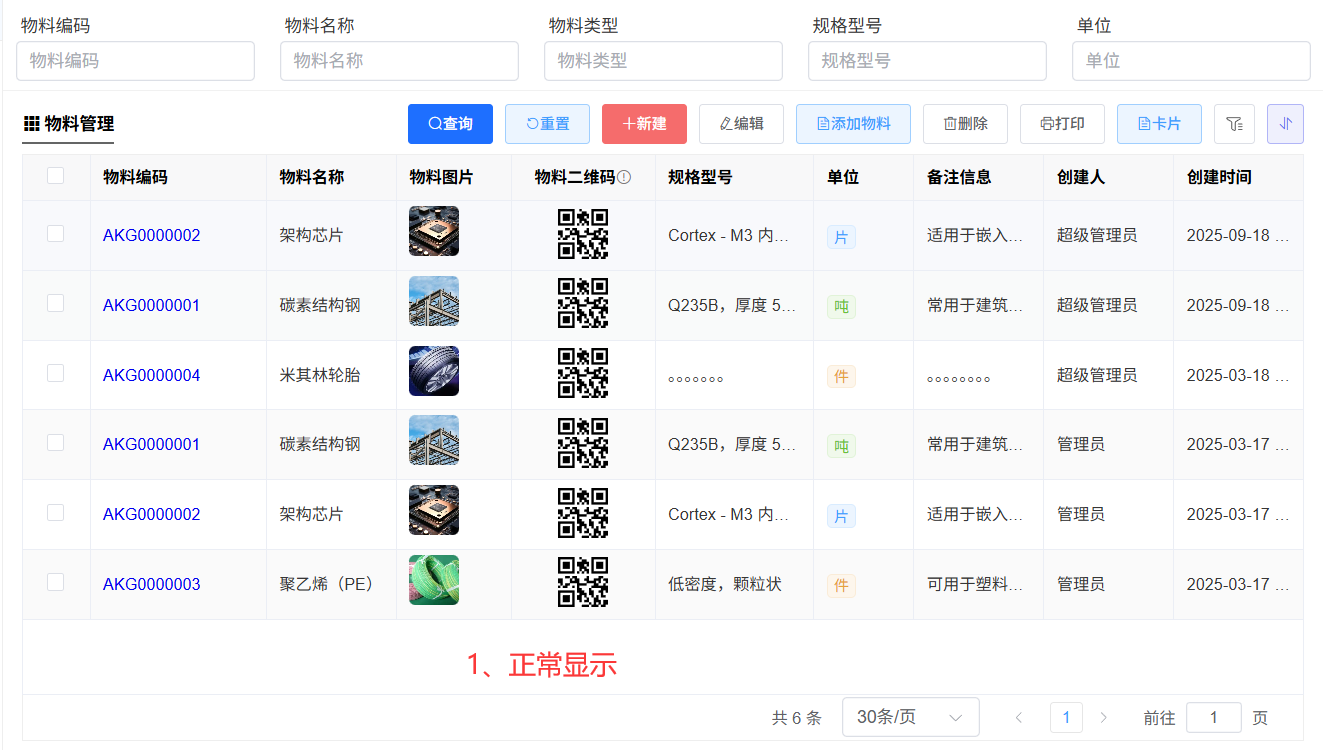1323x750 pixels.
Task: Toggle the select-all checkbox in table header
Action: (x=56, y=176)
